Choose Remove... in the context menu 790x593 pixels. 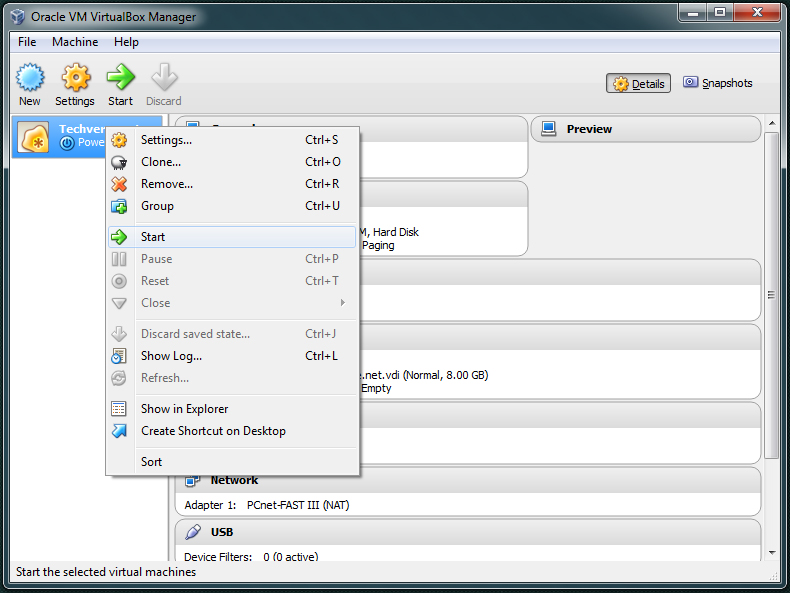click(x=232, y=184)
